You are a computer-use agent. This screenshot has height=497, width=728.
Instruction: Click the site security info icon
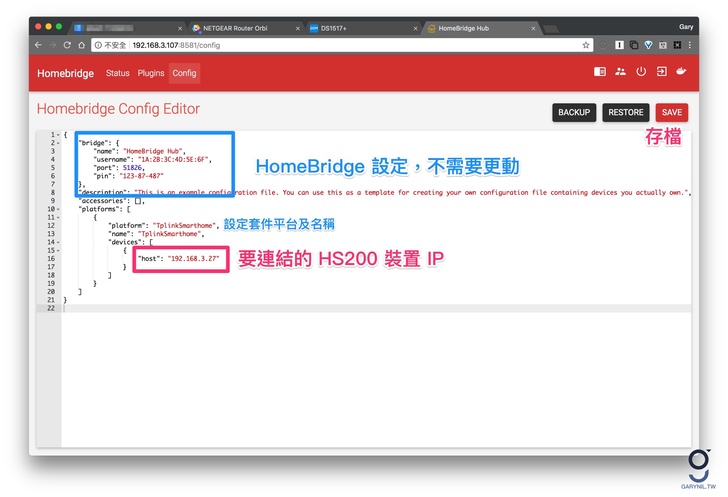[x=98, y=45]
